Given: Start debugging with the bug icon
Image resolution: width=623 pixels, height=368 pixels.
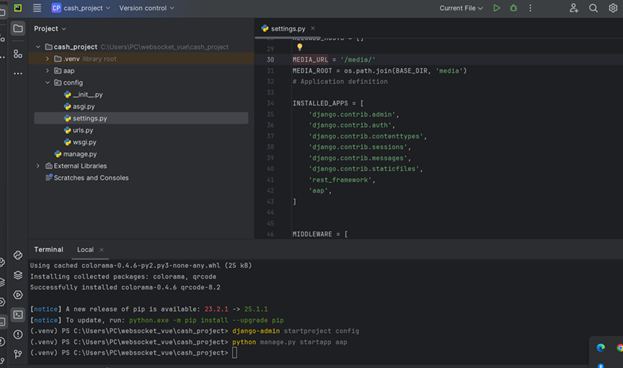Looking at the screenshot, I should [x=513, y=8].
